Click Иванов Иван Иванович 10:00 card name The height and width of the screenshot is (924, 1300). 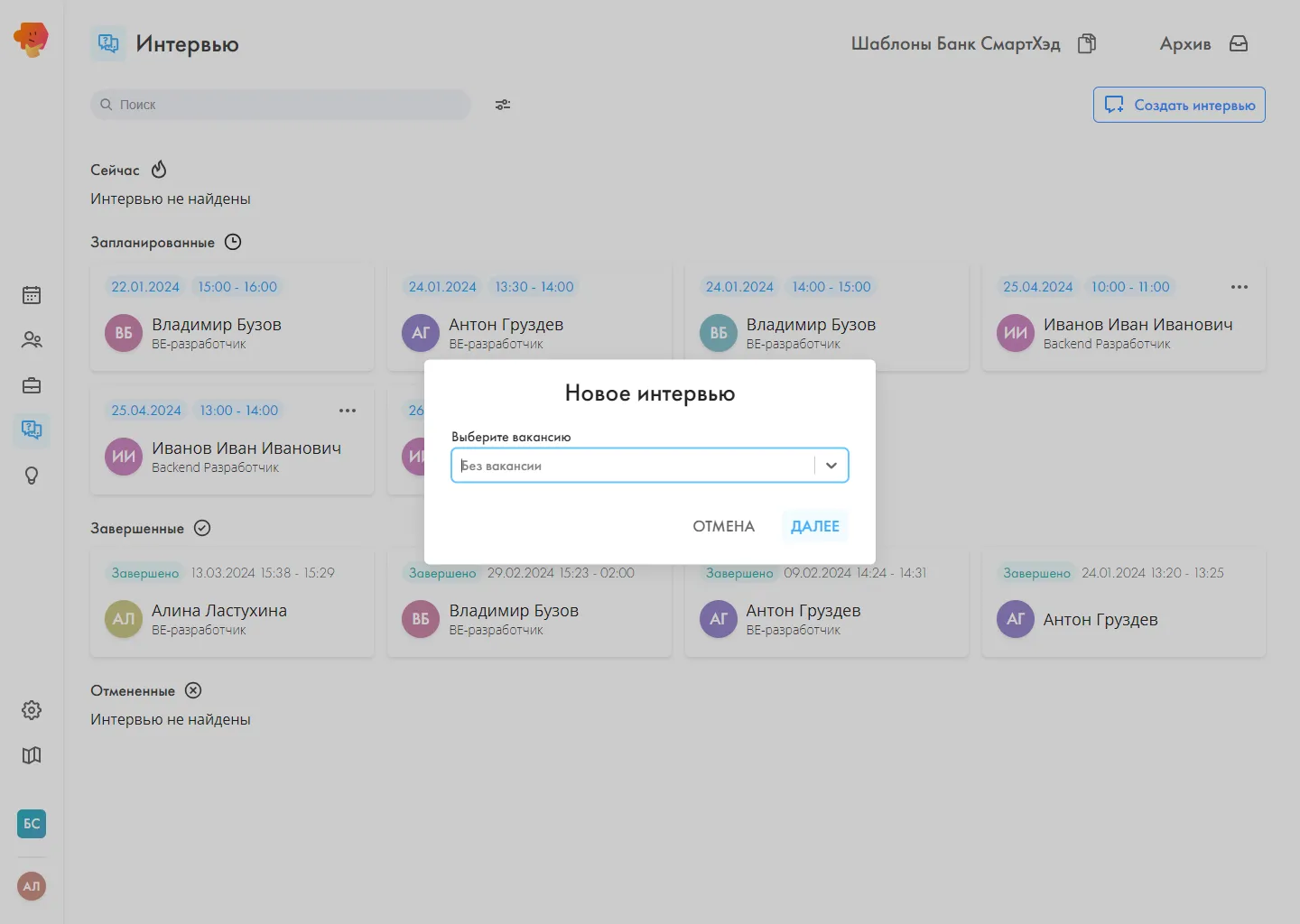pyautogui.click(x=1137, y=324)
